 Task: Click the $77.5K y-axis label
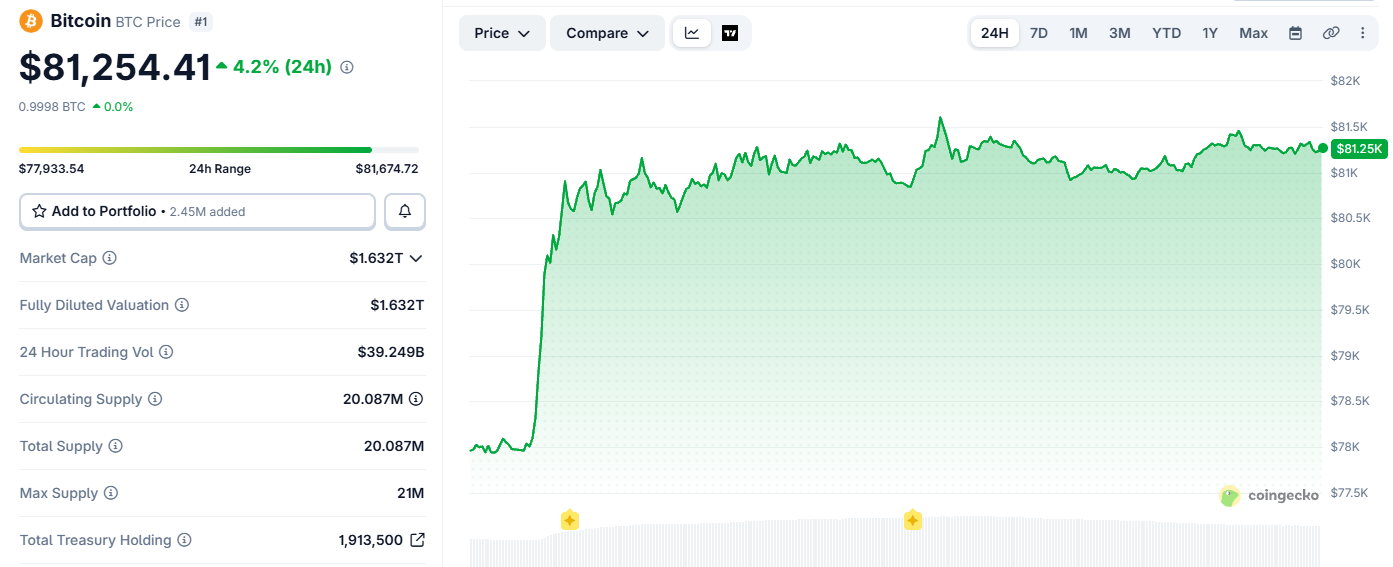pyautogui.click(x=1349, y=493)
